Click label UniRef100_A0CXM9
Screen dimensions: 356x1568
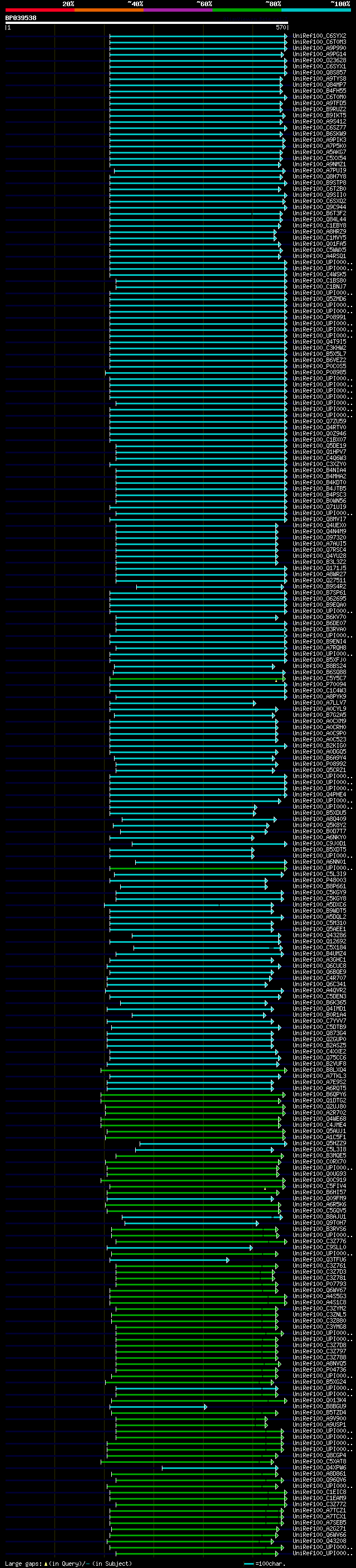(319, 721)
